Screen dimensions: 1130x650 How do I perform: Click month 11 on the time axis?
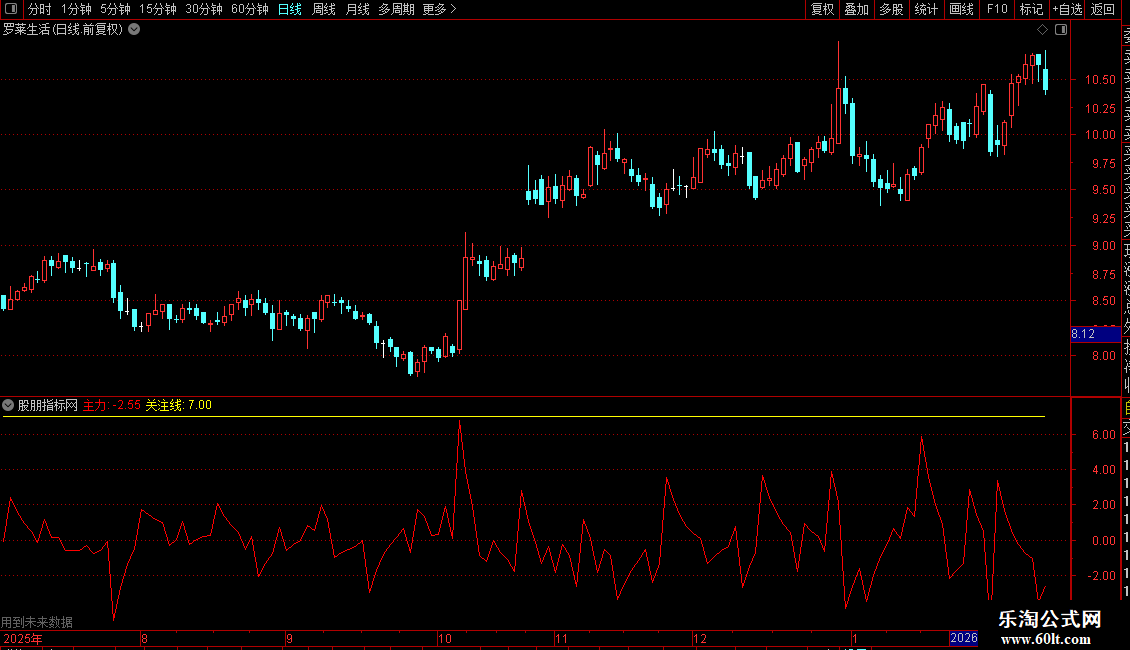(561, 638)
